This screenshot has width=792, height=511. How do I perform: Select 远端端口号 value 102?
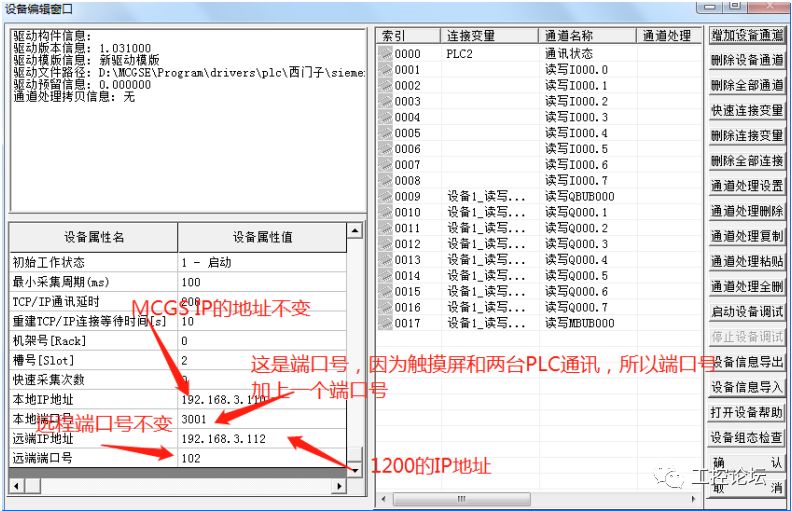pyautogui.click(x=262, y=458)
